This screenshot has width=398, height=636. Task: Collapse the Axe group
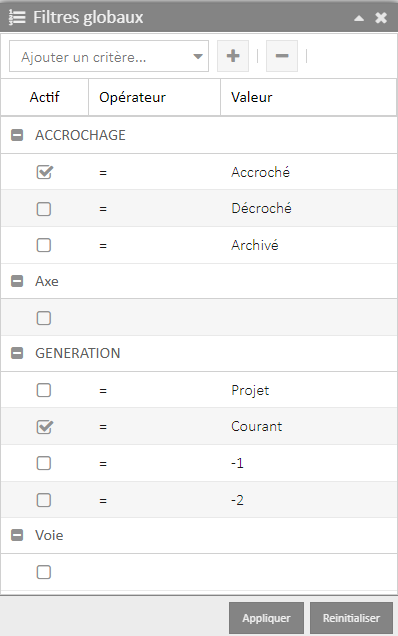pos(17,281)
